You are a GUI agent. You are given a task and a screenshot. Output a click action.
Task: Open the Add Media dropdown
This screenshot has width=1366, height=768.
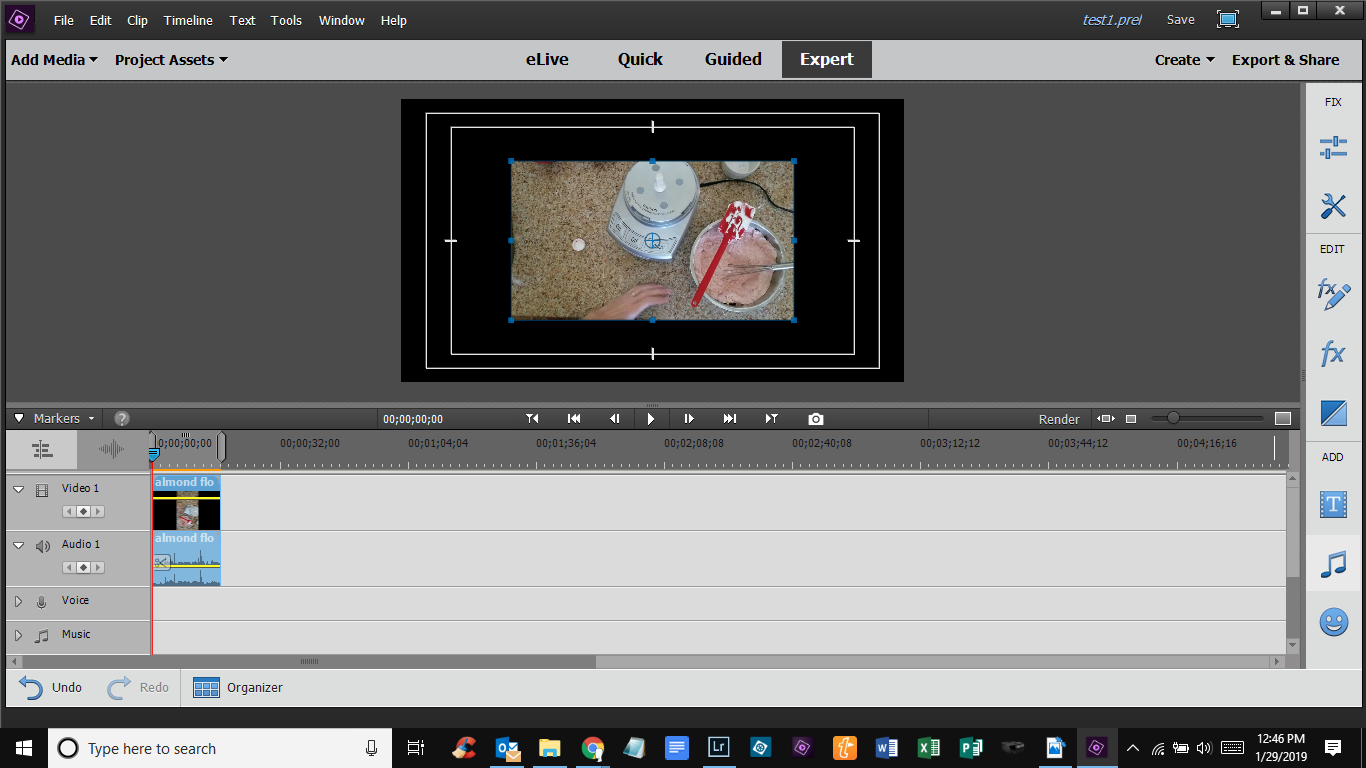54,60
